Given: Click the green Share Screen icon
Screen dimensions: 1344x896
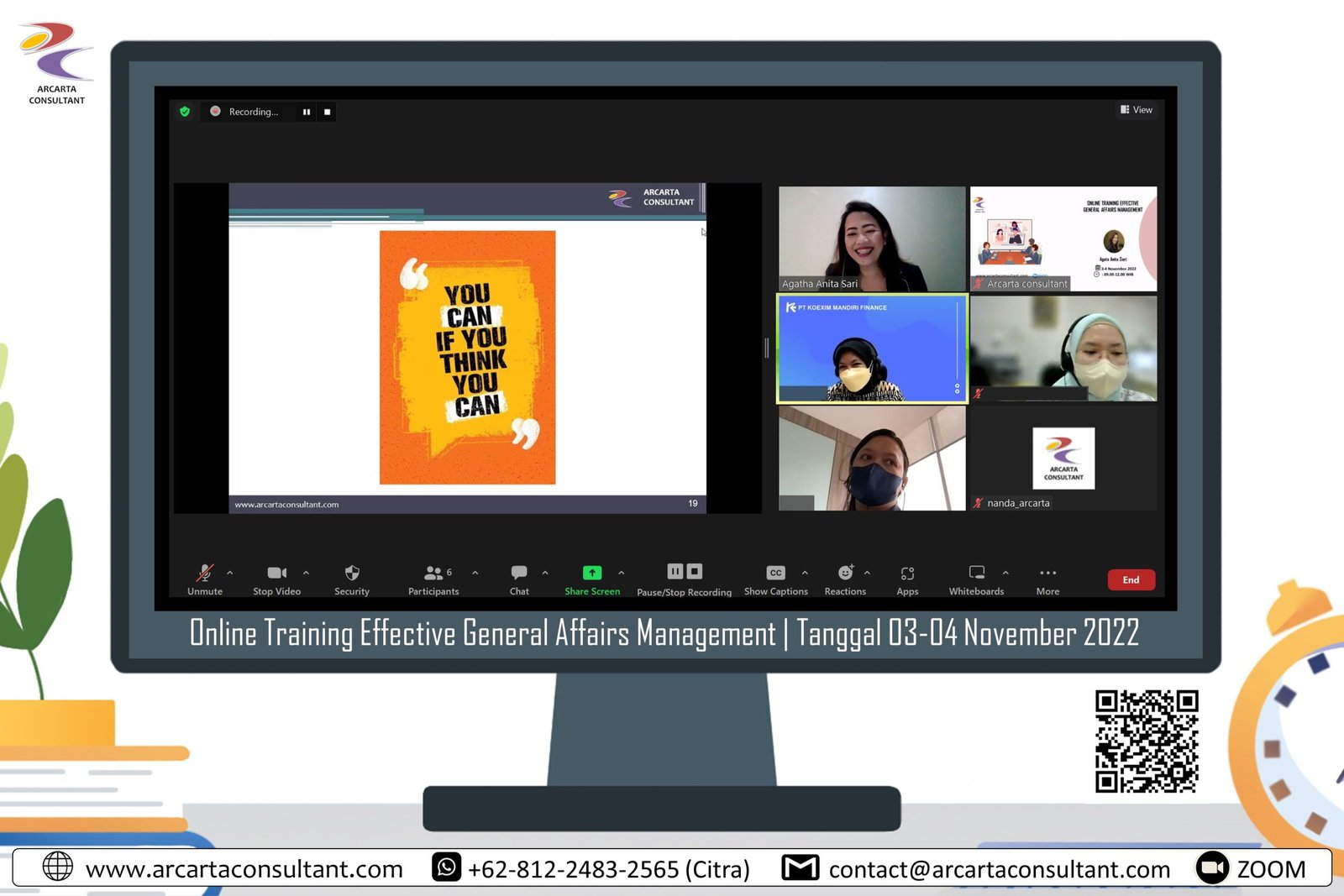Looking at the screenshot, I should pyautogui.click(x=592, y=574).
